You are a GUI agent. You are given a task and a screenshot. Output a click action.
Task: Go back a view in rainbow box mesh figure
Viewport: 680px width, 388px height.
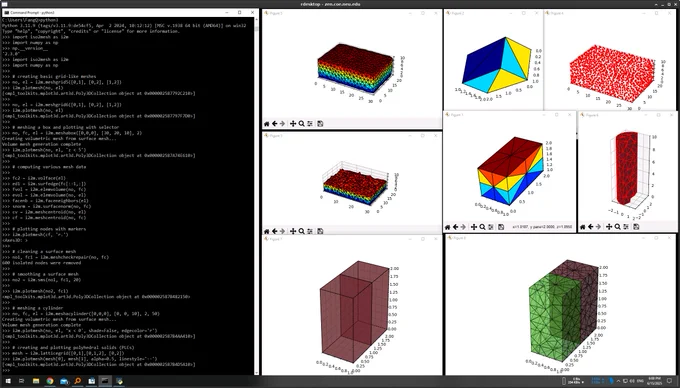pyautogui.click(x=275, y=124)
